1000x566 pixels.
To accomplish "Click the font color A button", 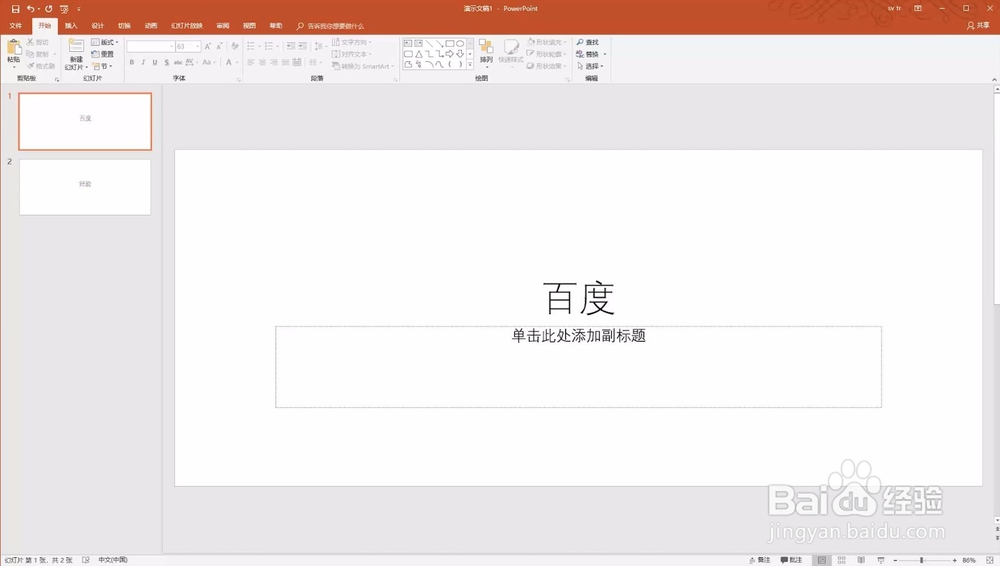I will pos(229,62).
